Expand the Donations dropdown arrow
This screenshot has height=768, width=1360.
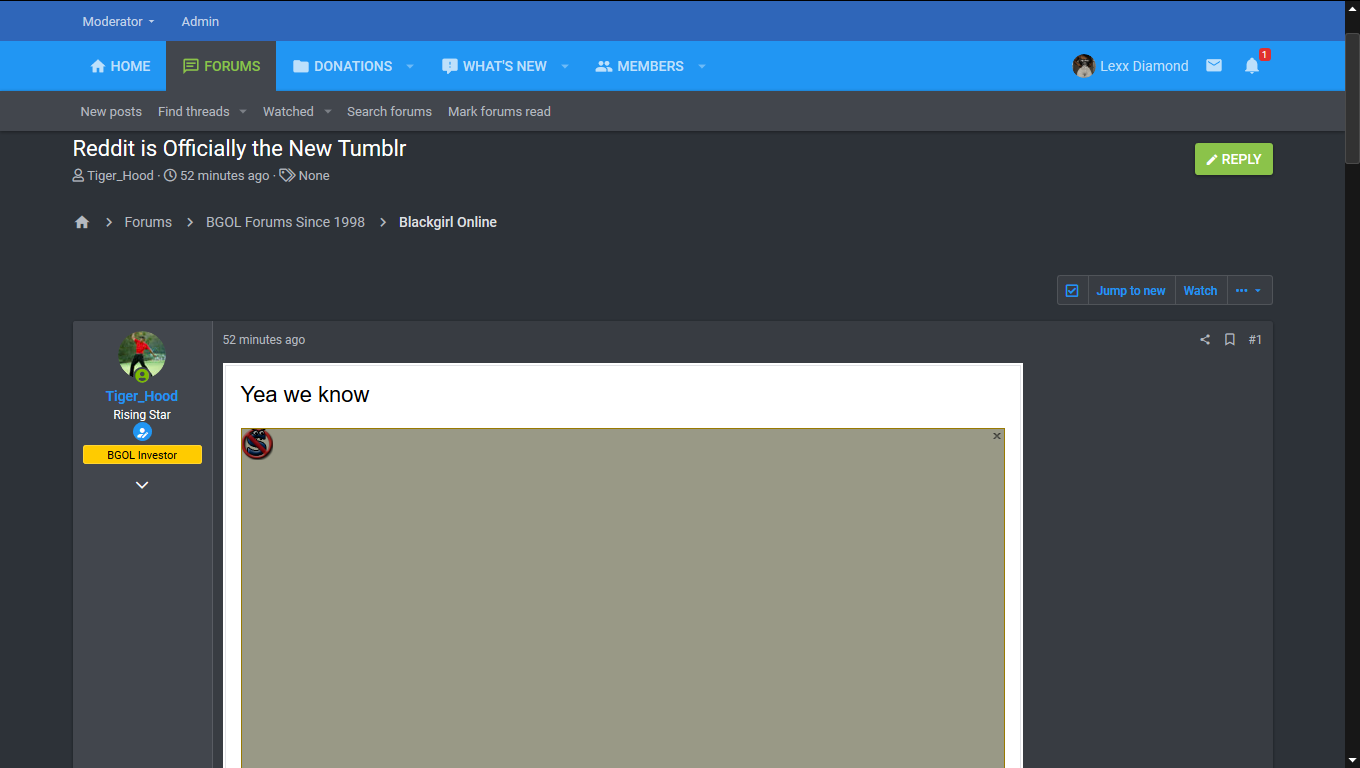tap(409, 66)
